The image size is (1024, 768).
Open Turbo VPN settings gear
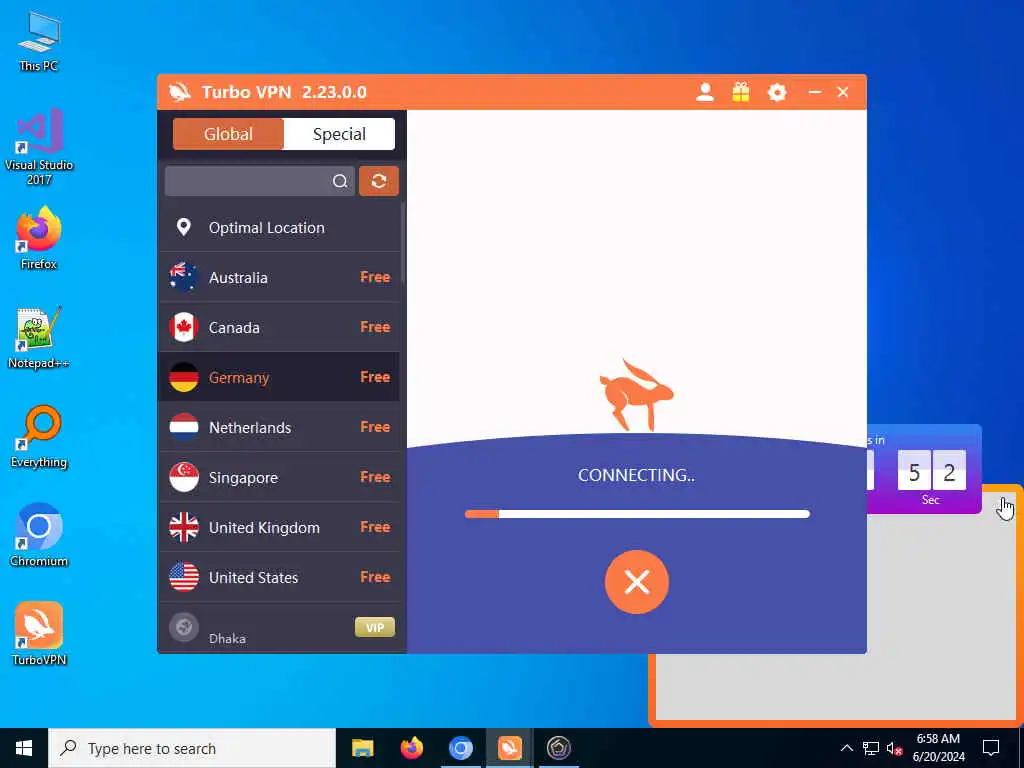coord(776,92)
